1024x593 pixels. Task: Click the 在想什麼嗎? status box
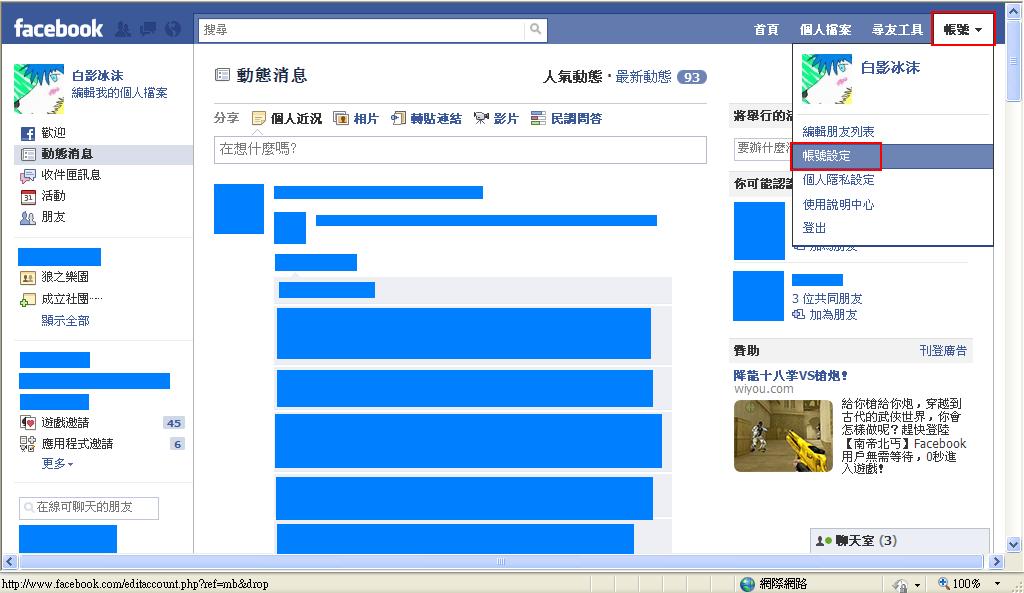pos(460,150)
